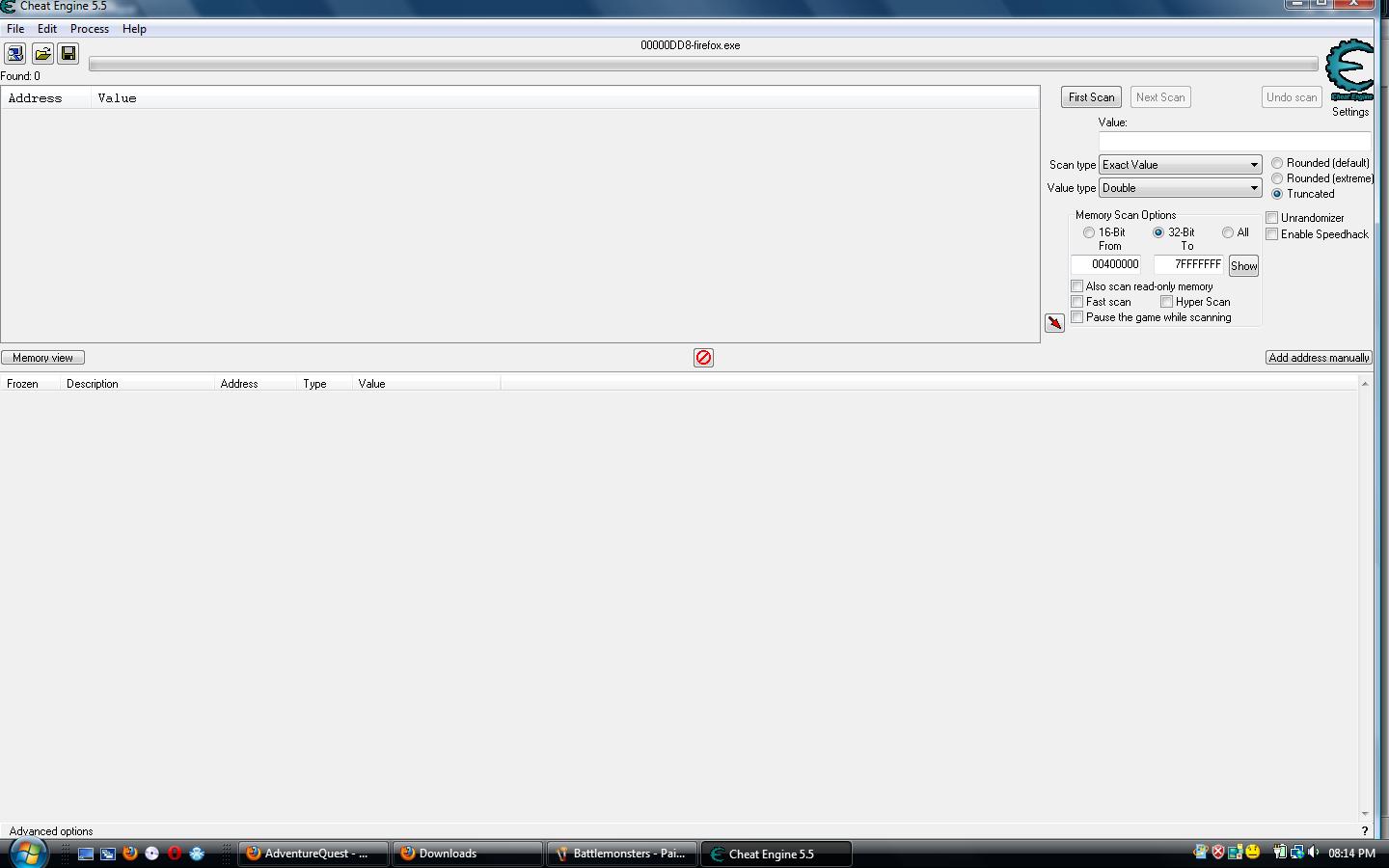The height and width of the screenshot is (868, 1389).
Task: Select the 32-Bit memory scan option
Action: (1158, 232)
